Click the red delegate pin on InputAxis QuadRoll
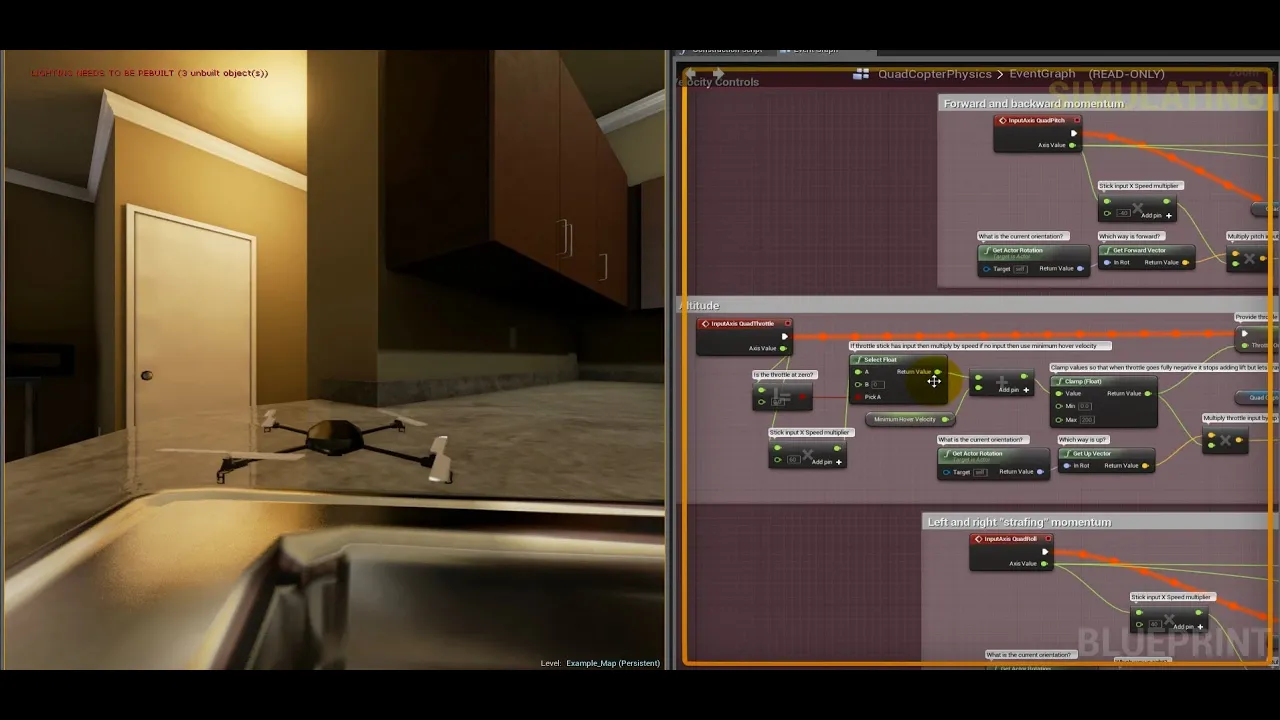 (x=1049, y=540)
